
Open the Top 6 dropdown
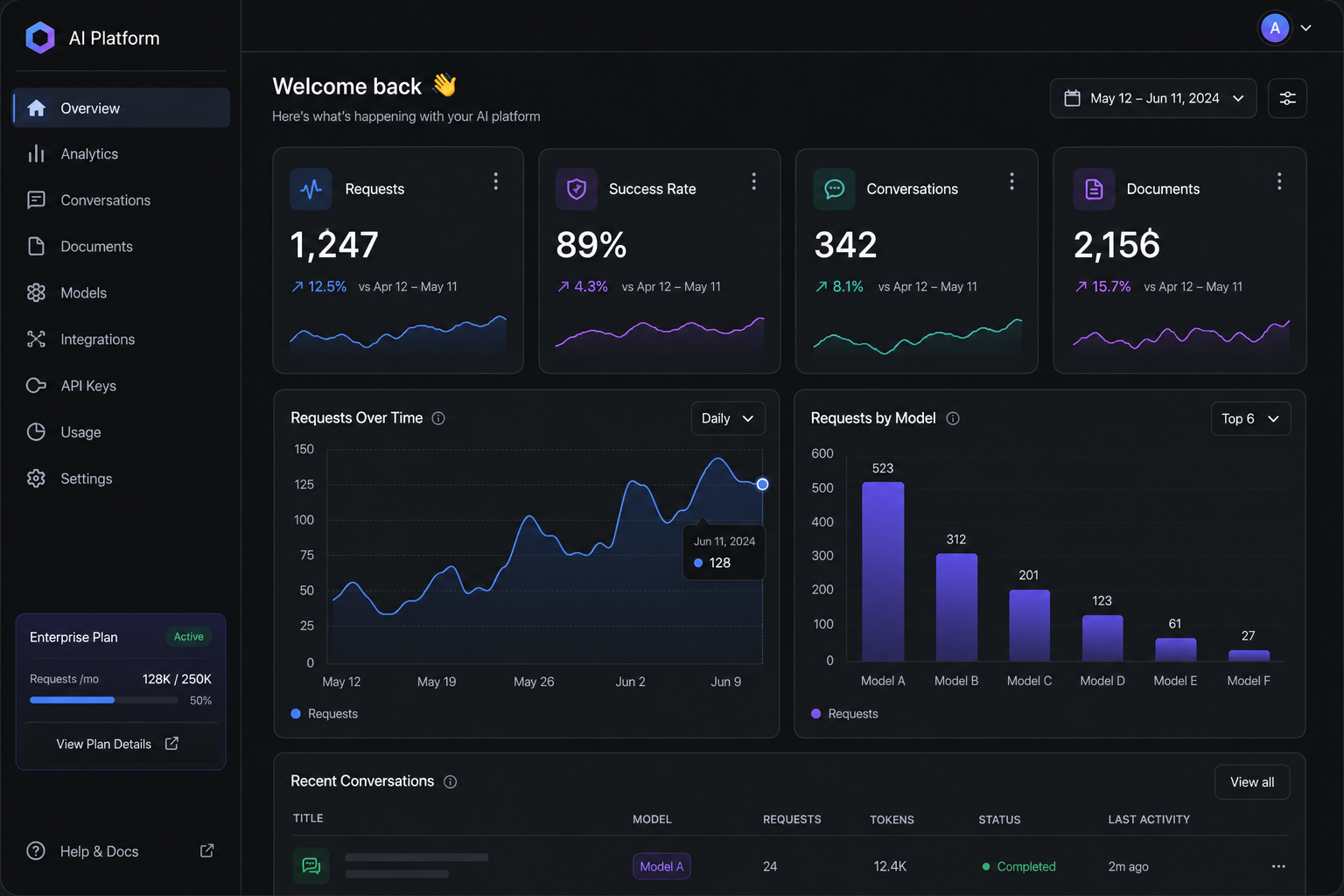tap(1250, 418)
